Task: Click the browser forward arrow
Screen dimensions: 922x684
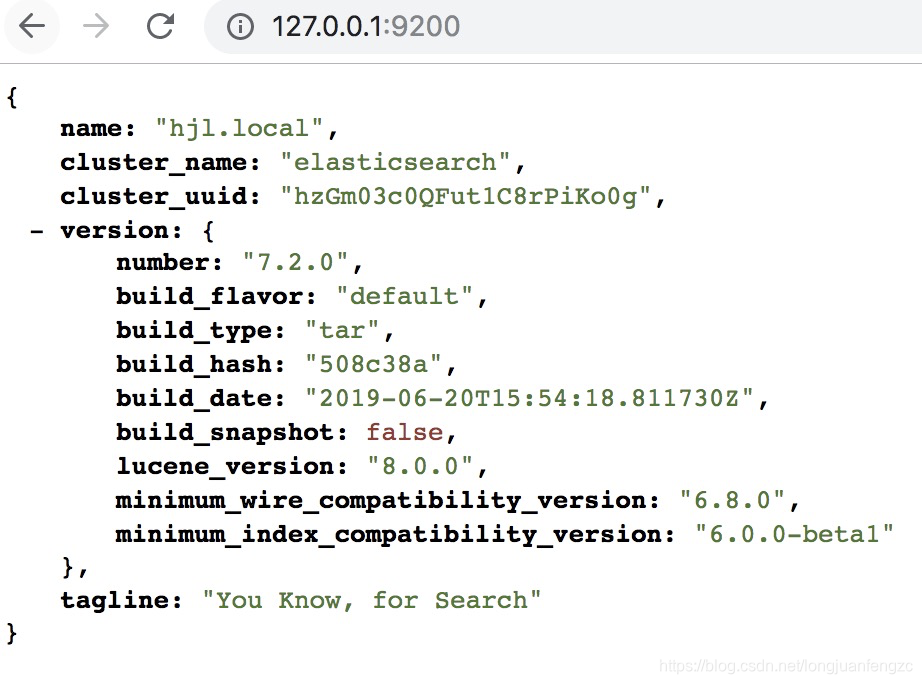Action: click(96, 26)
